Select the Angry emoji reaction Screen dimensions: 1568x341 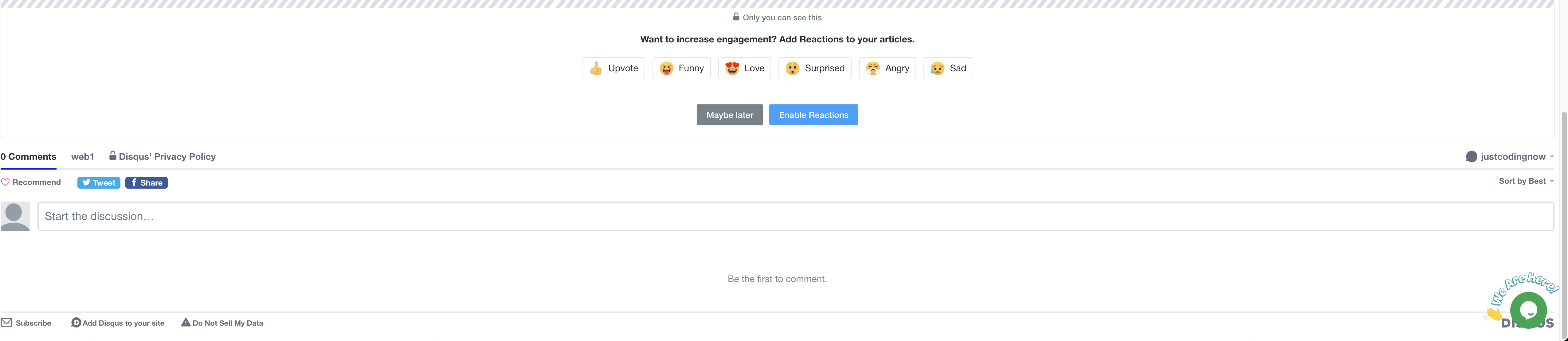click(887, 68)
